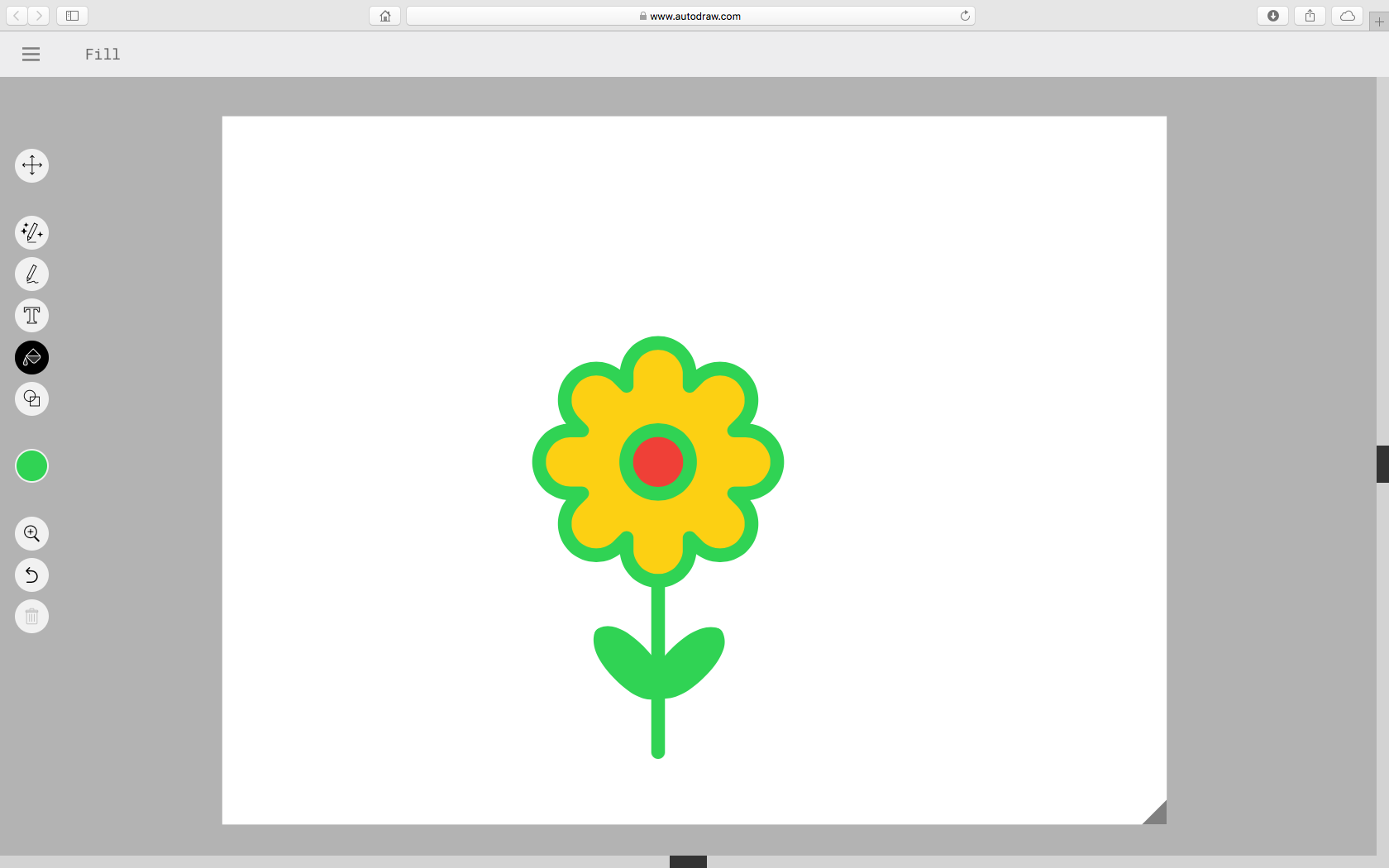
Task: Open the Downloads icon in the browser toolbar
Action: click(1272, 15)
